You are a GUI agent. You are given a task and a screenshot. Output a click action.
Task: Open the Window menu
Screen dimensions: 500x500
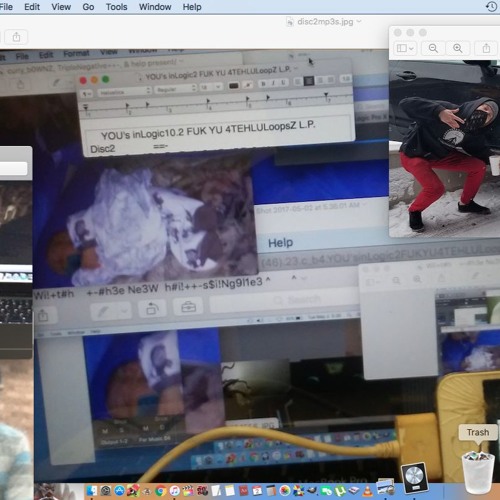(x=155, y=7)
